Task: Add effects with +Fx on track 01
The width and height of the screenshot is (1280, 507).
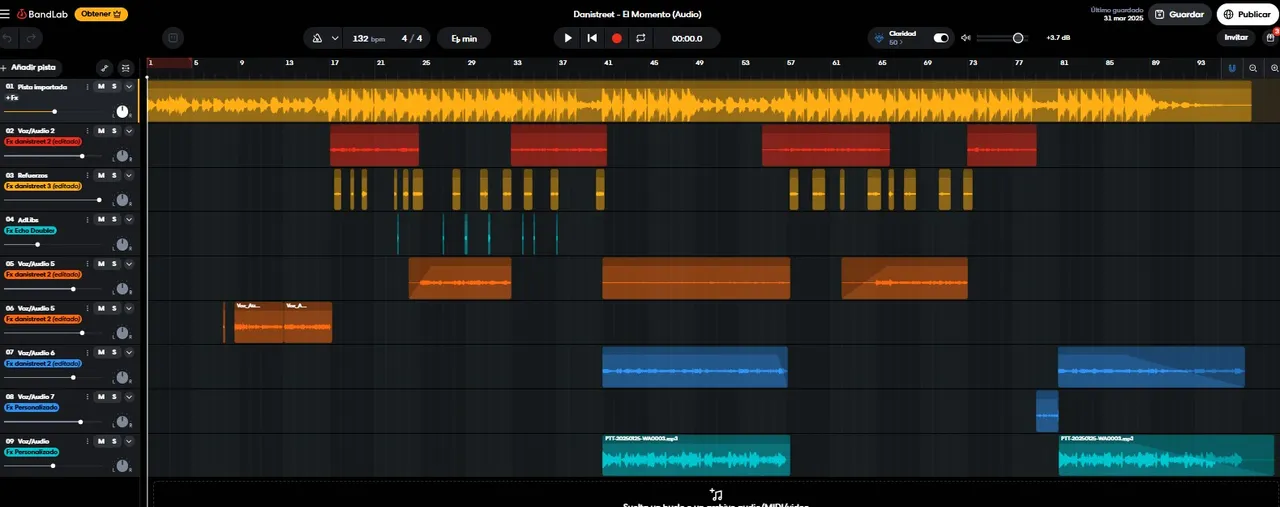Action: (11, 98)
